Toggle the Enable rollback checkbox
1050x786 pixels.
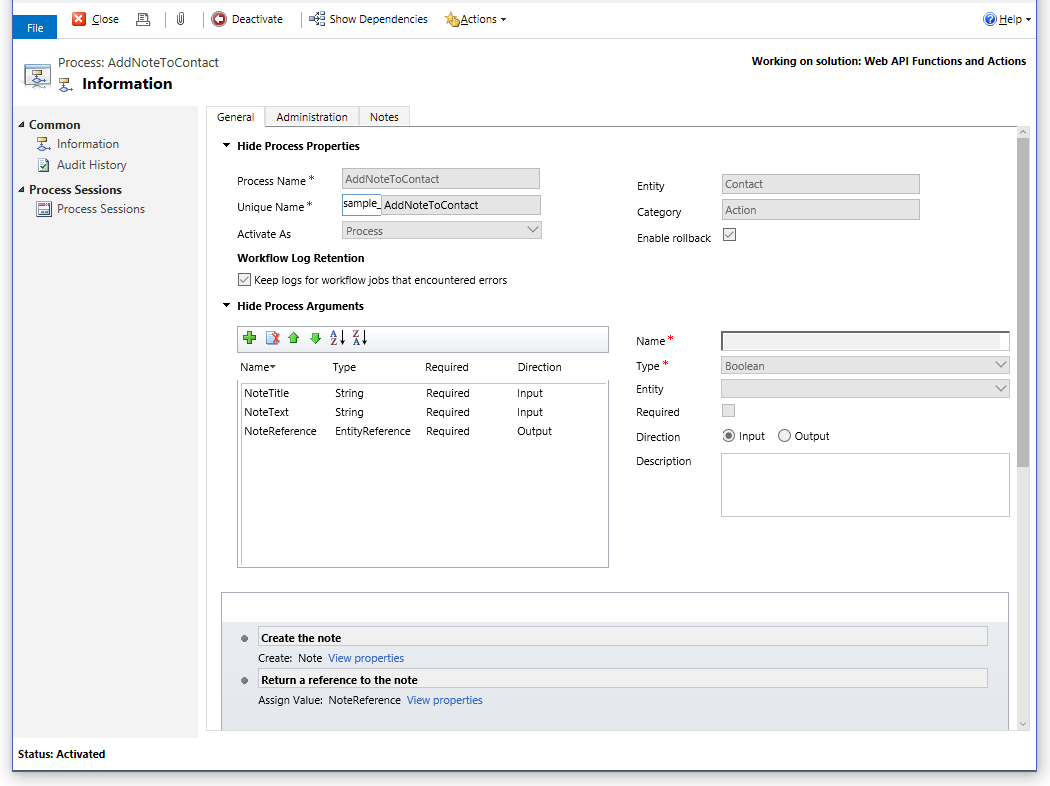(x=727, y=237)
